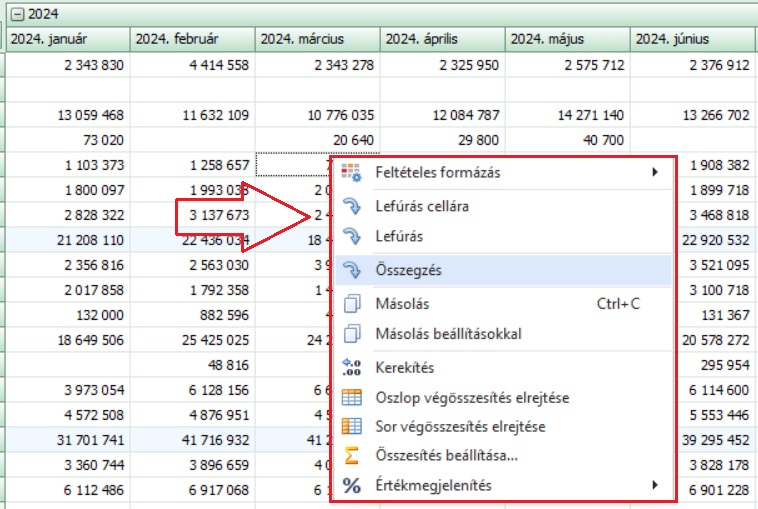758x509 pixels.
Task: Click the Másolás copy icon
Action: point(351,303)
